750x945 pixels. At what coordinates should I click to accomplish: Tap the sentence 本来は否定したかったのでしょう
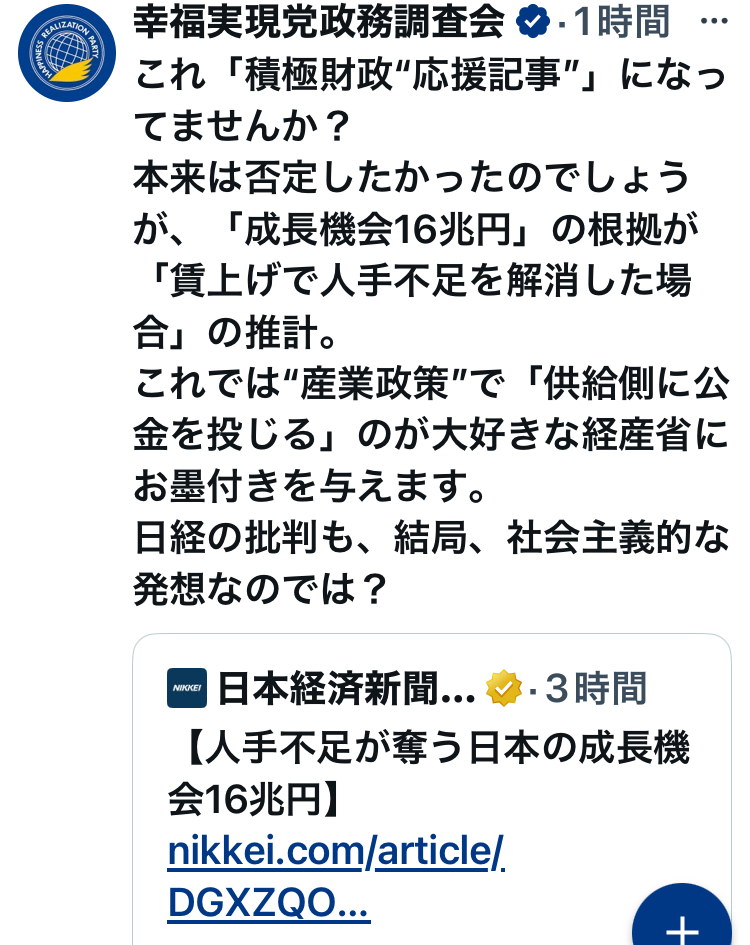point(410,180)
